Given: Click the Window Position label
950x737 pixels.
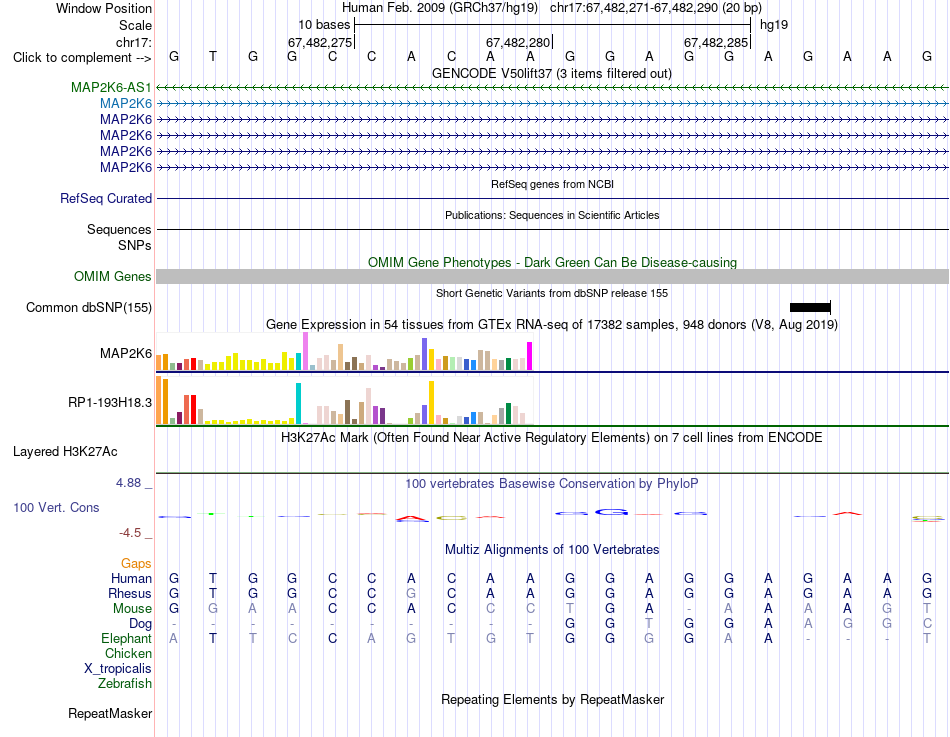Looking at the screenshot, I should pyautogui.click(x=104, y=8).
